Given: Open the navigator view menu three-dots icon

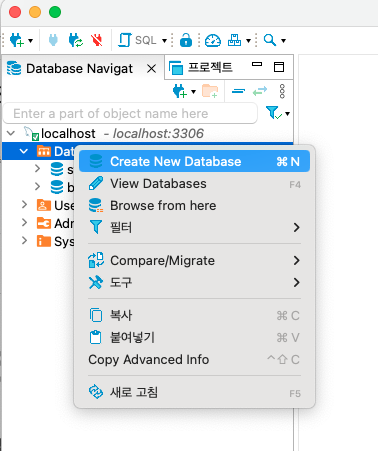Looking at the screenshot, I should pyautogui.click(x=282, y=91).
